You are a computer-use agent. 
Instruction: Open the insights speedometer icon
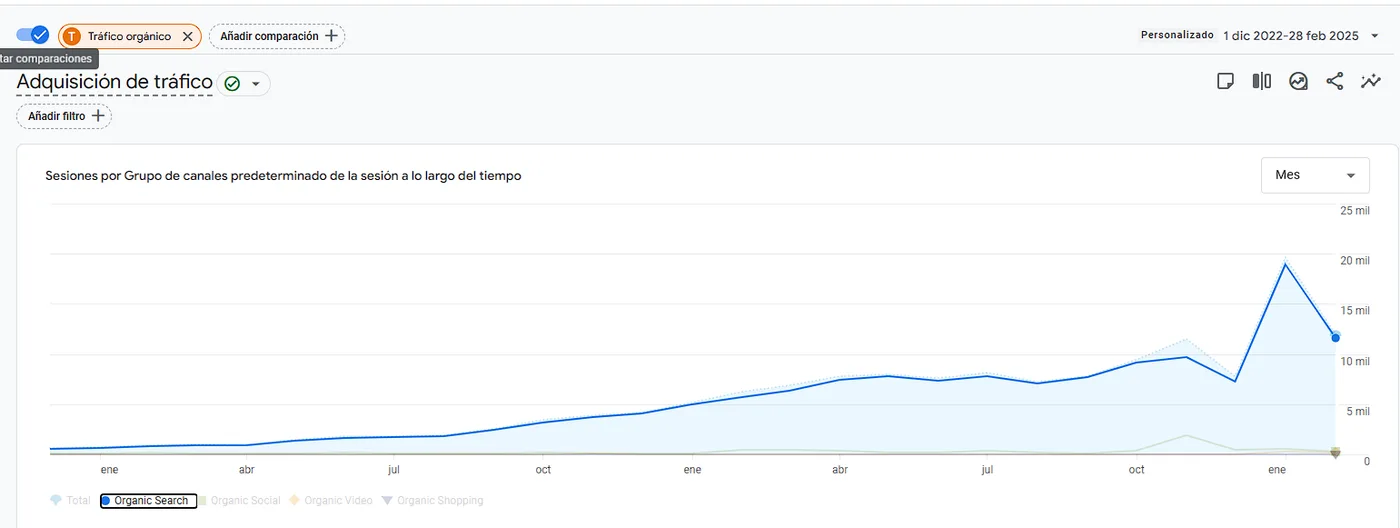pos(1298,82)
